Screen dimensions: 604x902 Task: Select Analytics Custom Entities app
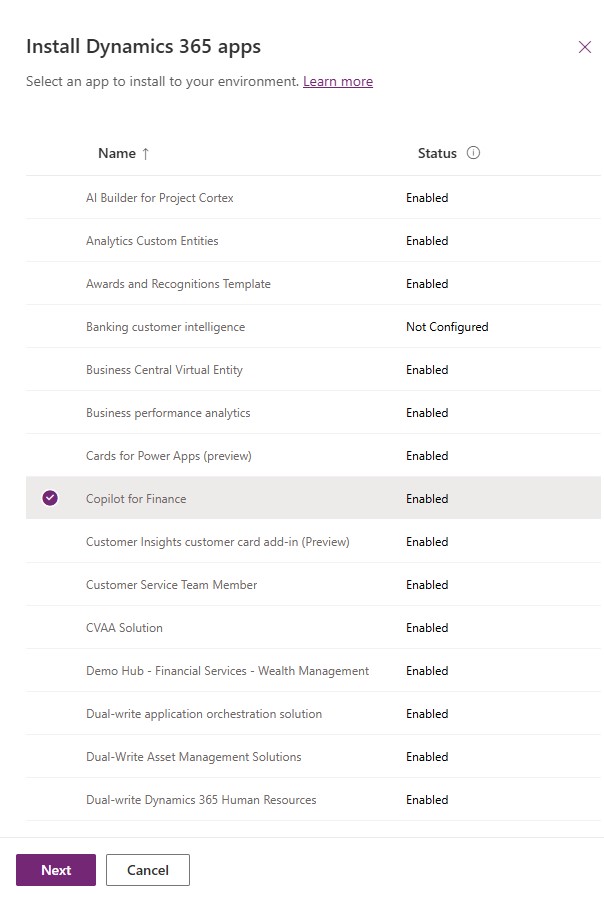pyautogui.click(x=314, y=240)
